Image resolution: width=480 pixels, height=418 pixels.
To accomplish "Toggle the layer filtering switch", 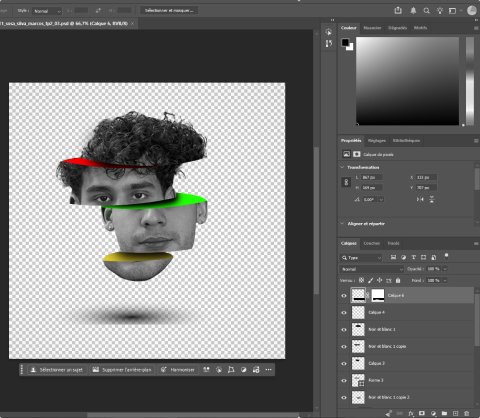I will (446, 256).
